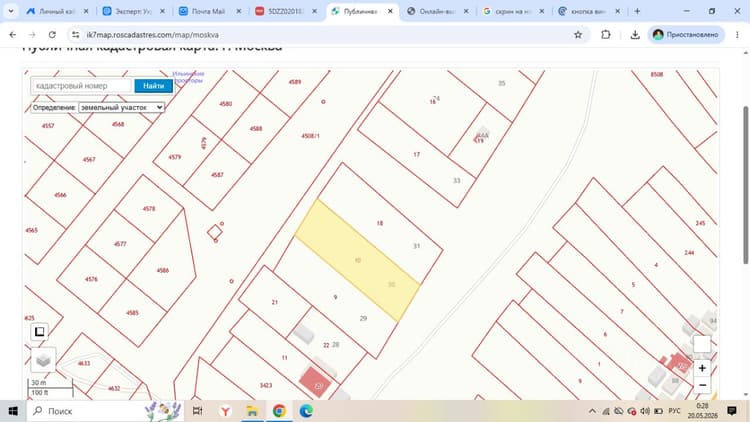The image size is (750, 422).
Task: Open the extensions puzzle icon
Action: pyautogui.click(x=606, y=34)
